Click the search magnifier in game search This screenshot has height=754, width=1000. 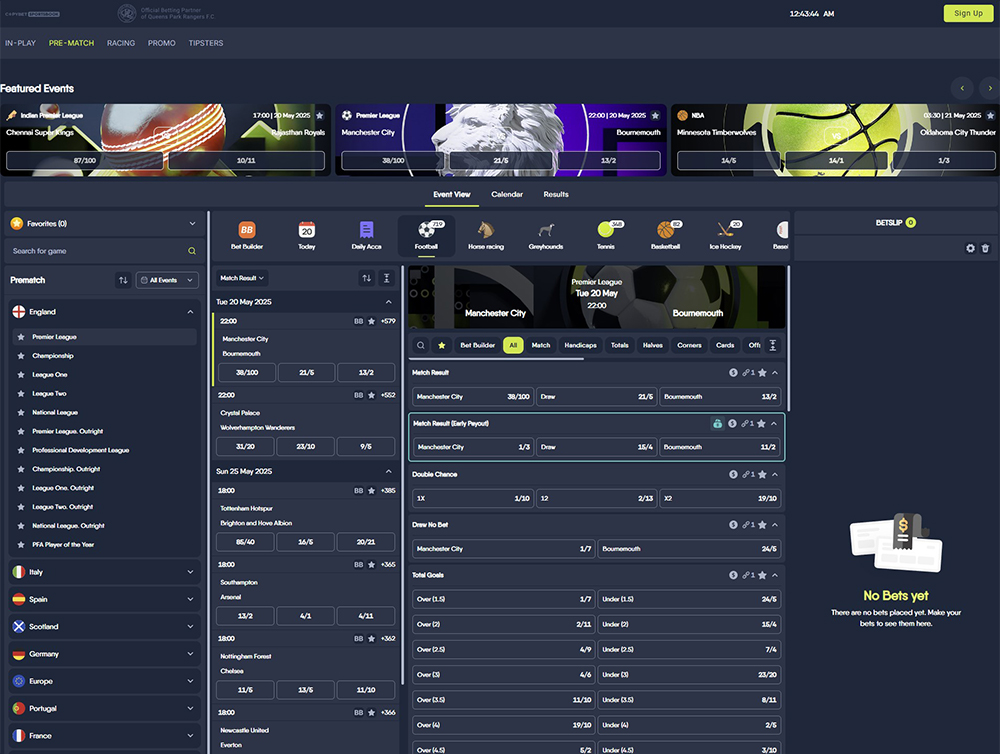191,251
